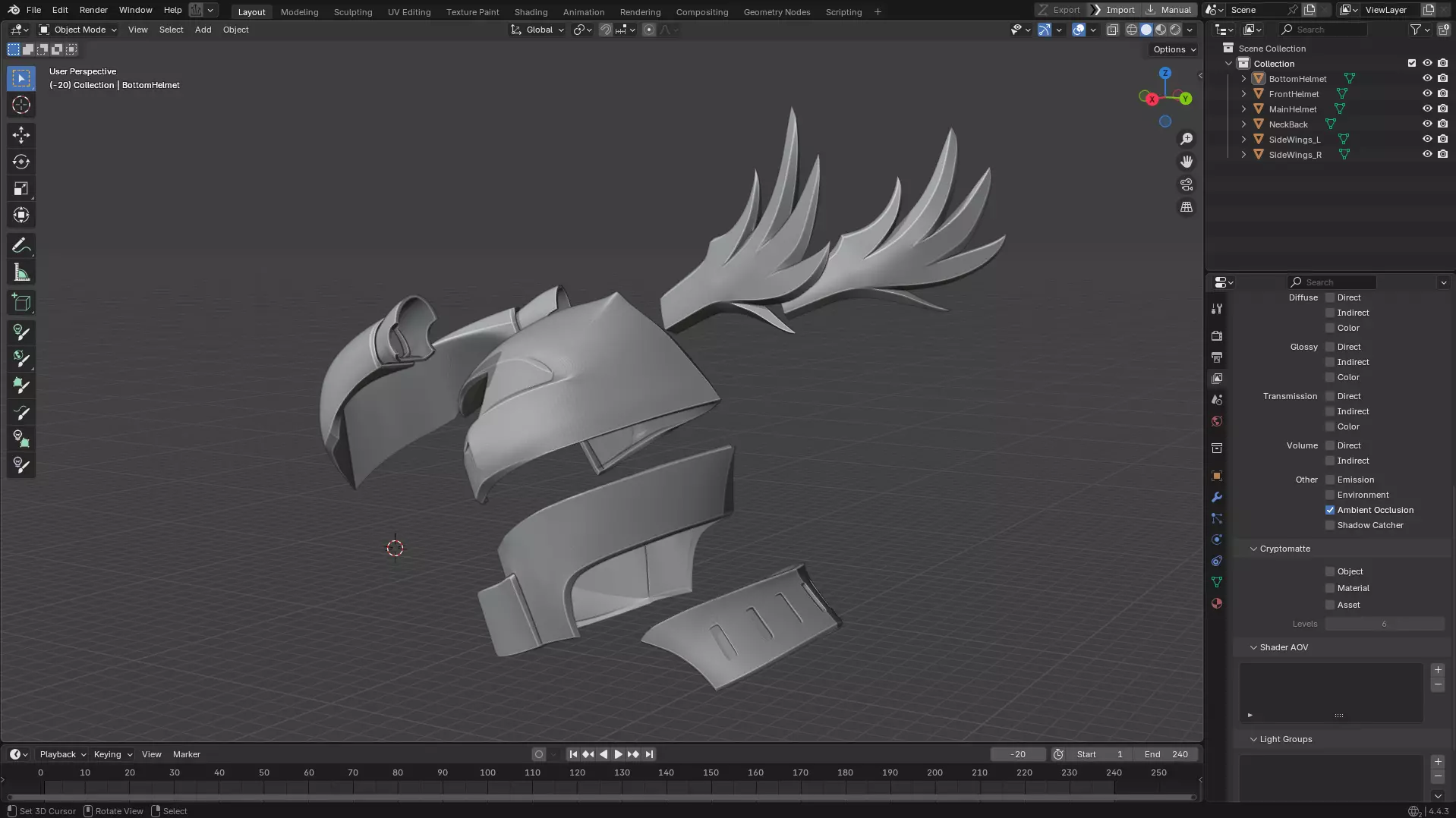Enable Cryptomatte Object checkbox
Image resolution: width=1456 pixels, height=818 pixels.
[x=1330, y=571]
